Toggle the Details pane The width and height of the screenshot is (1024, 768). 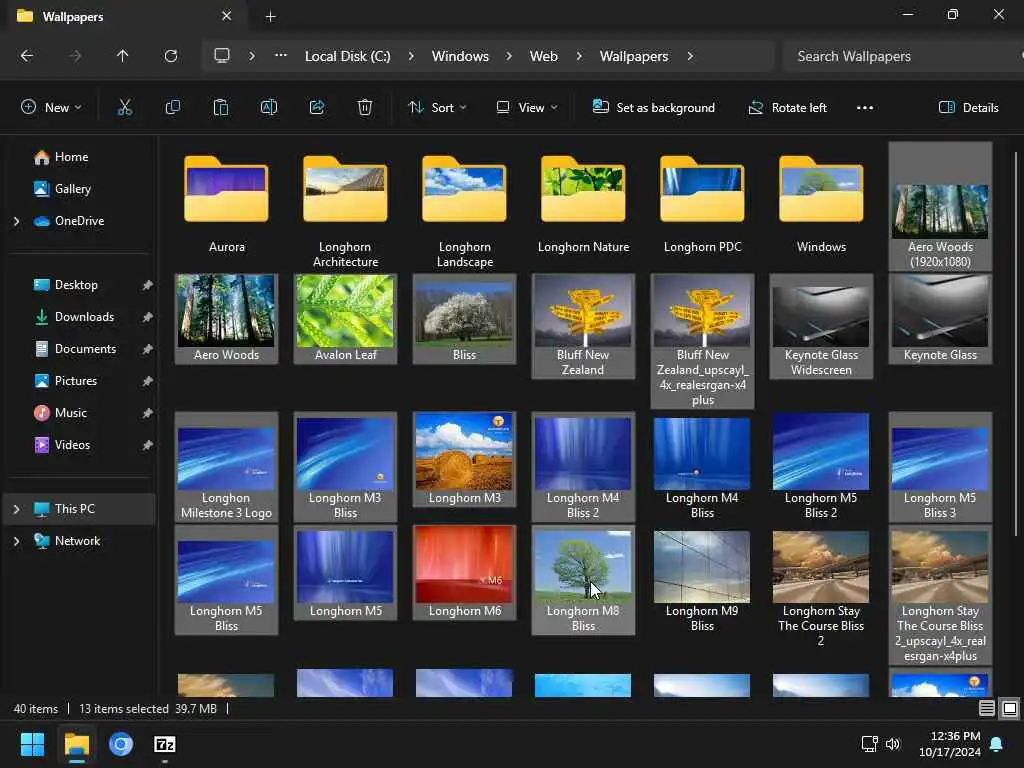point(968,108)
